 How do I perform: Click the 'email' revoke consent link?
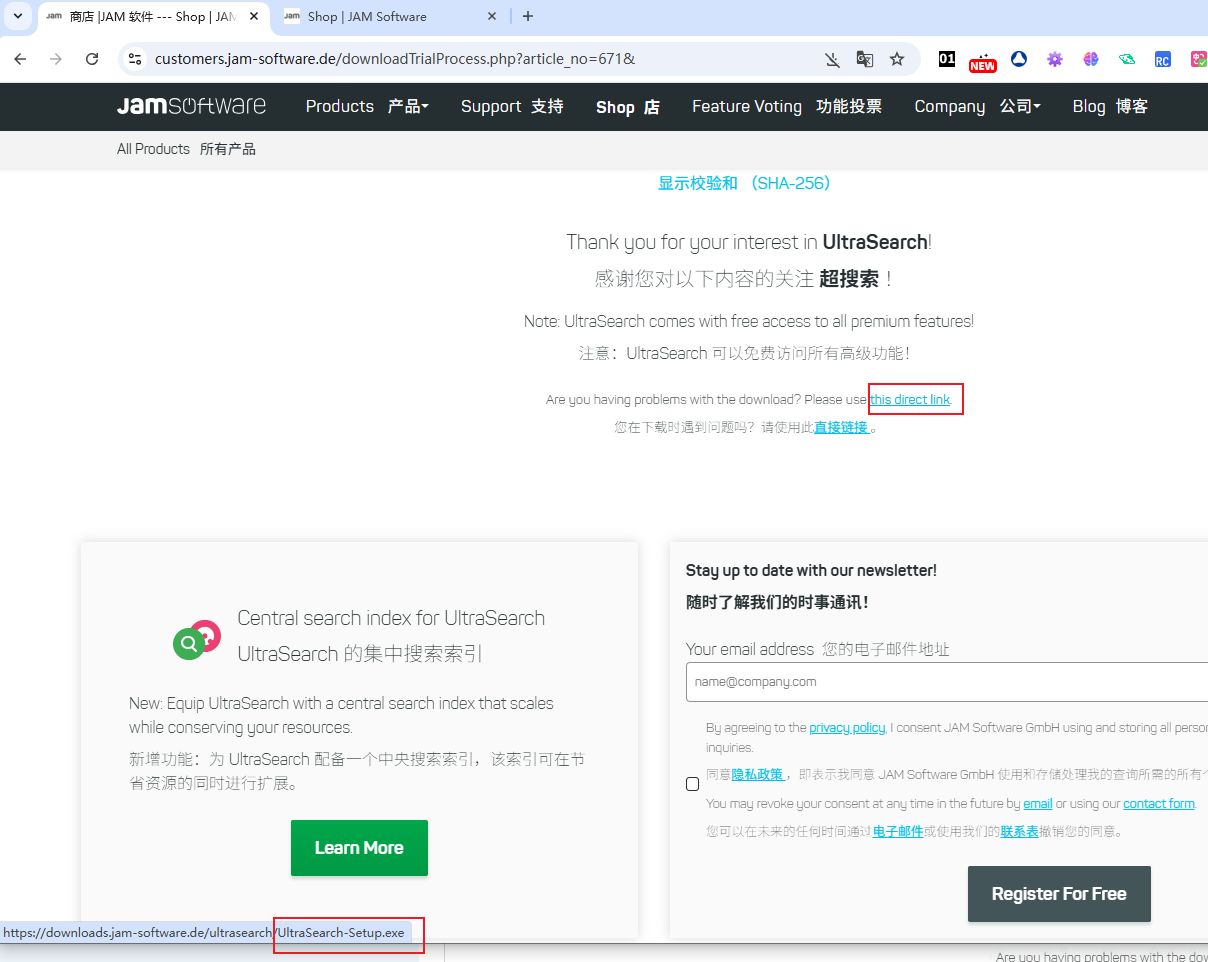tap(1037, 803)
